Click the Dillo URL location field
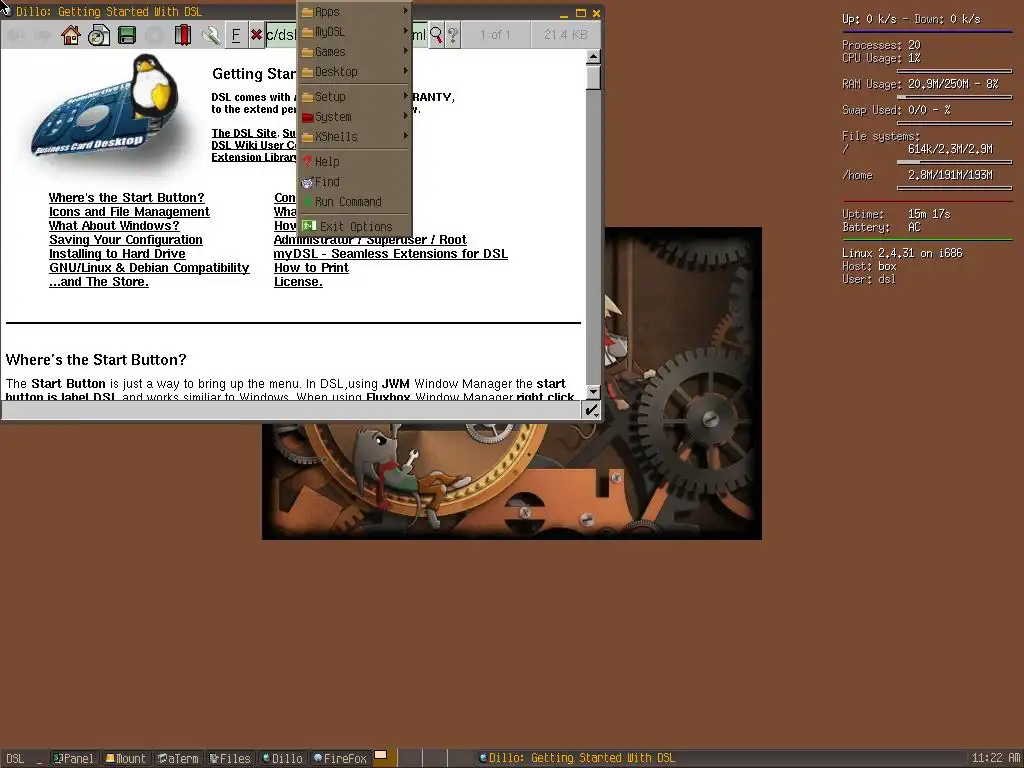 (346, 35)
